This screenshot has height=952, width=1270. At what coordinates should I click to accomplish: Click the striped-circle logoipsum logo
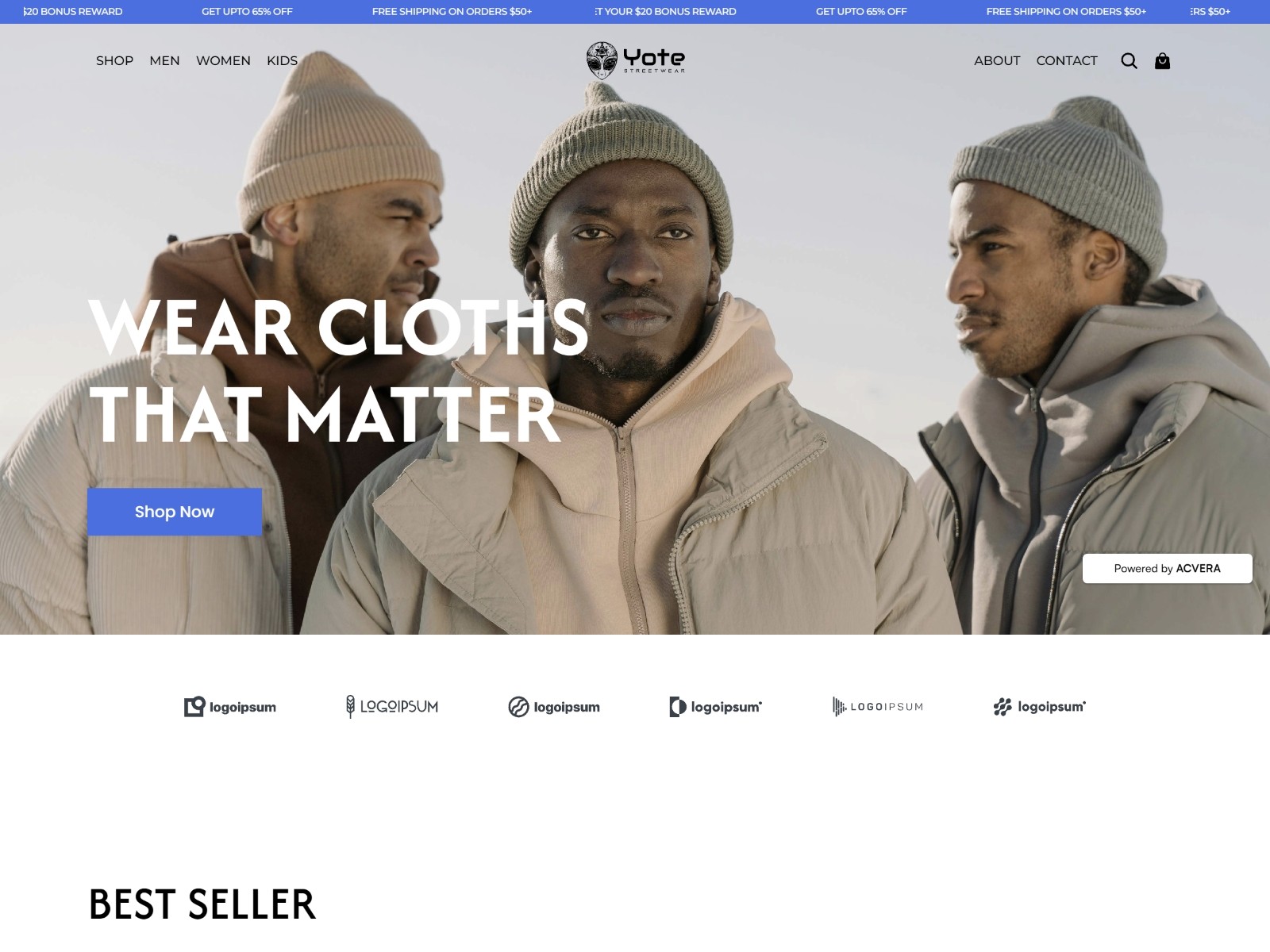[554, 707]
